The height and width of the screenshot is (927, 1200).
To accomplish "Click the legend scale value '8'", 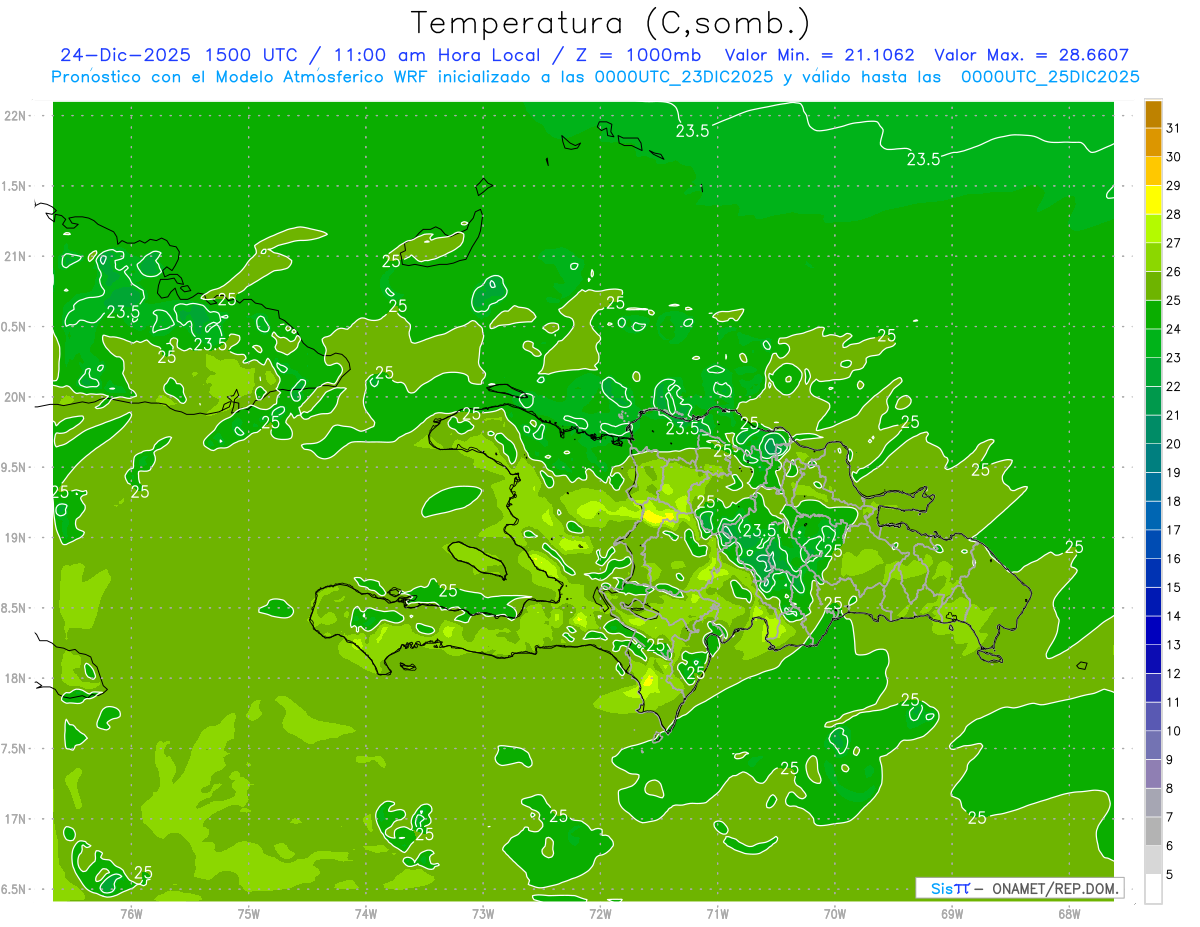I will (1170, 789).
